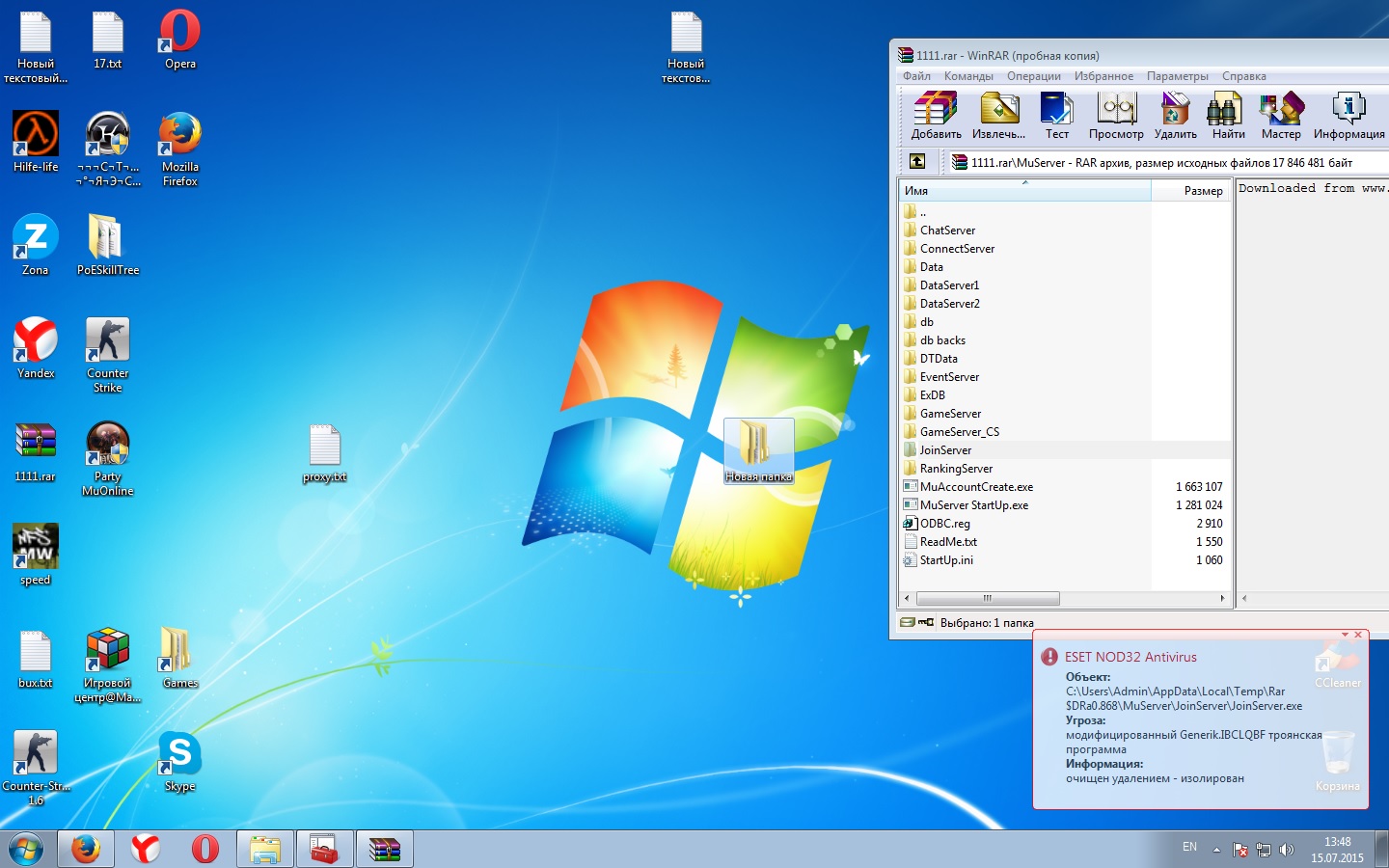Expand ESET notification options arrow

coord(1345,635)
